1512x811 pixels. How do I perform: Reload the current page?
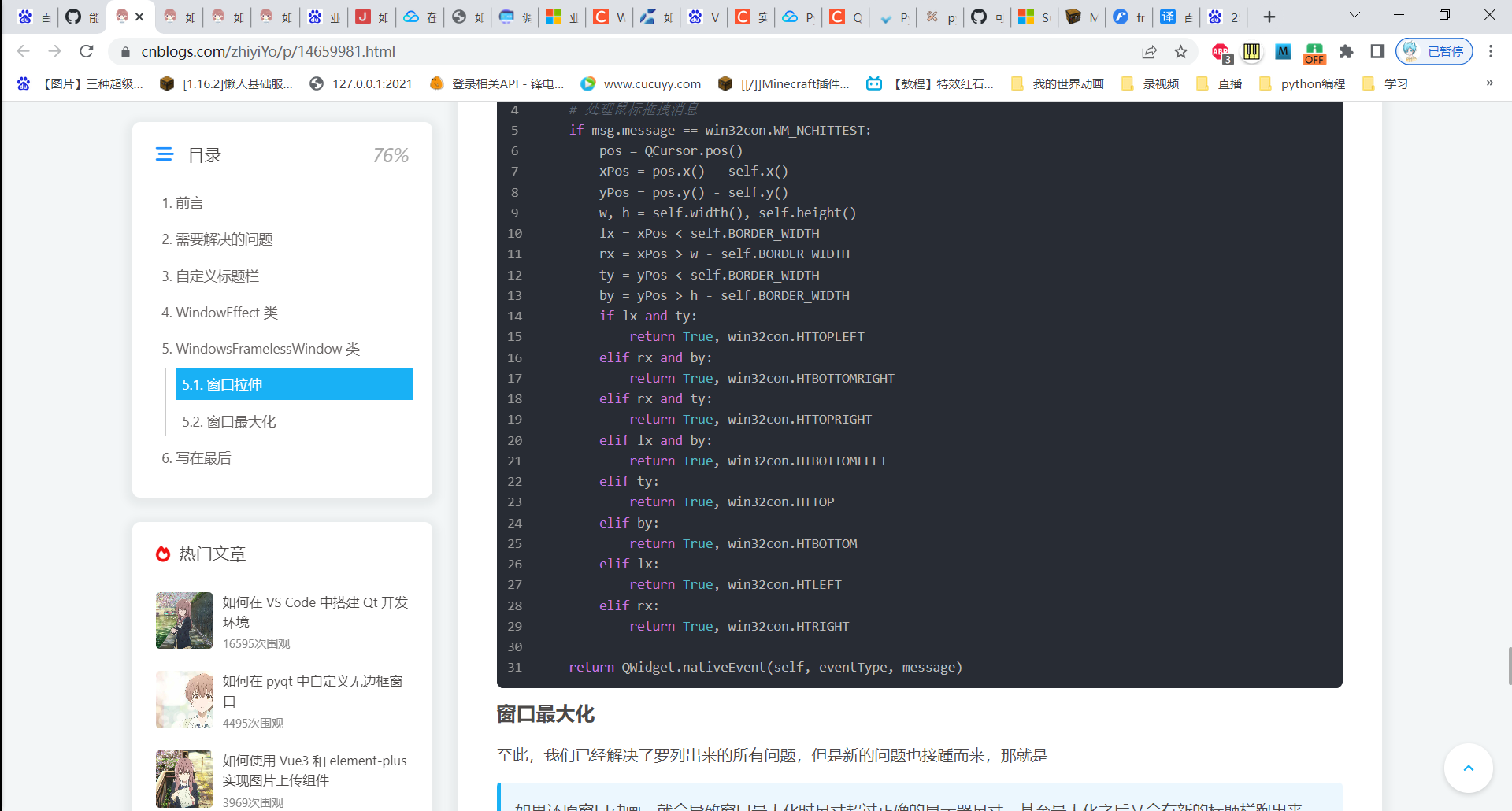pyautogui.click(x=87, y=51)
